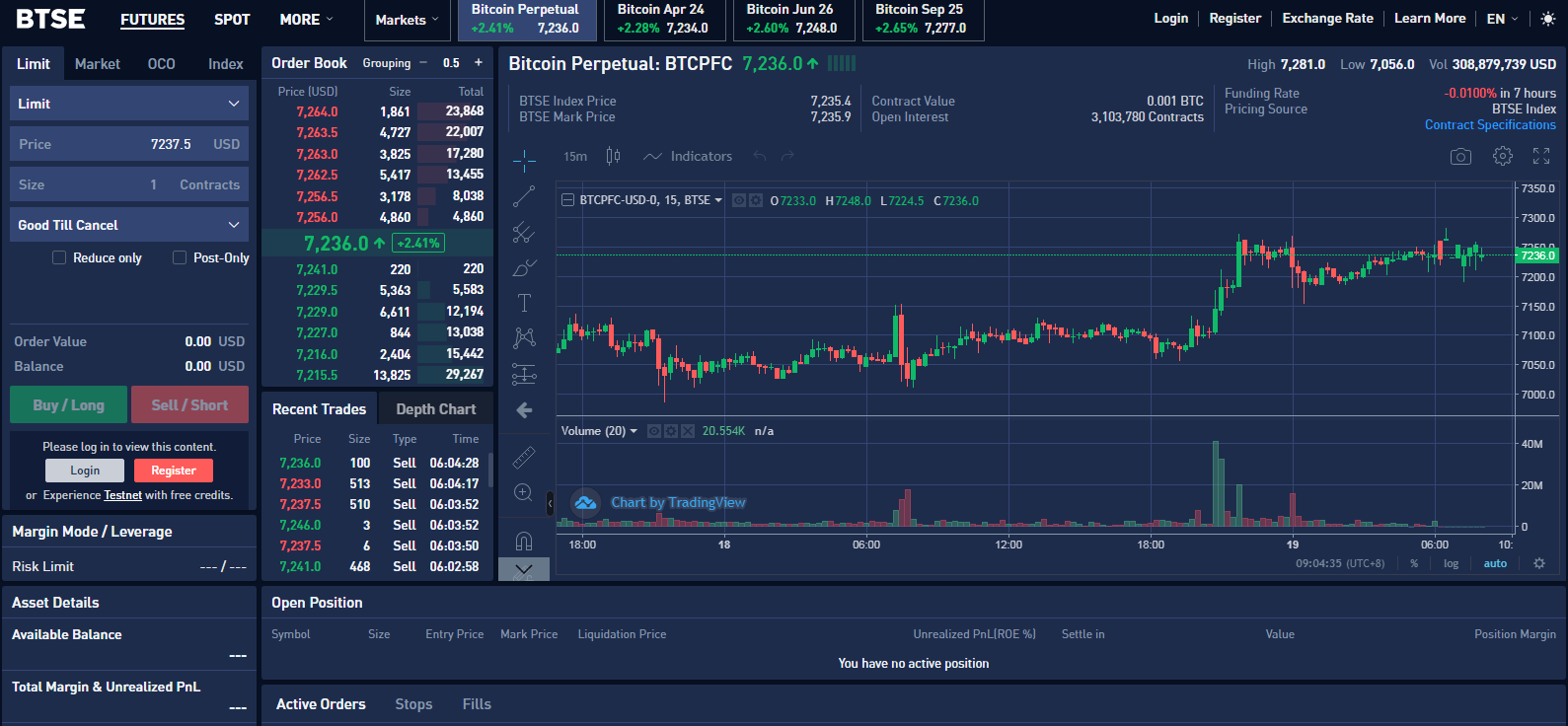Toggle log scale on price axis
The image size is (1568, 726).
(1451, 563)
